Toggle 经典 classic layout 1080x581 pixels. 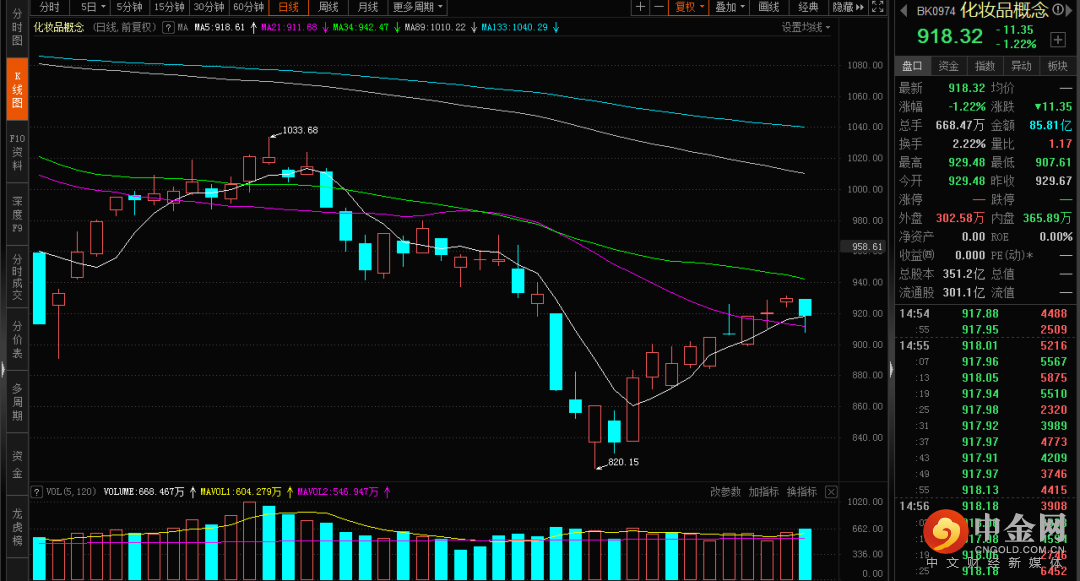[809, 7]
